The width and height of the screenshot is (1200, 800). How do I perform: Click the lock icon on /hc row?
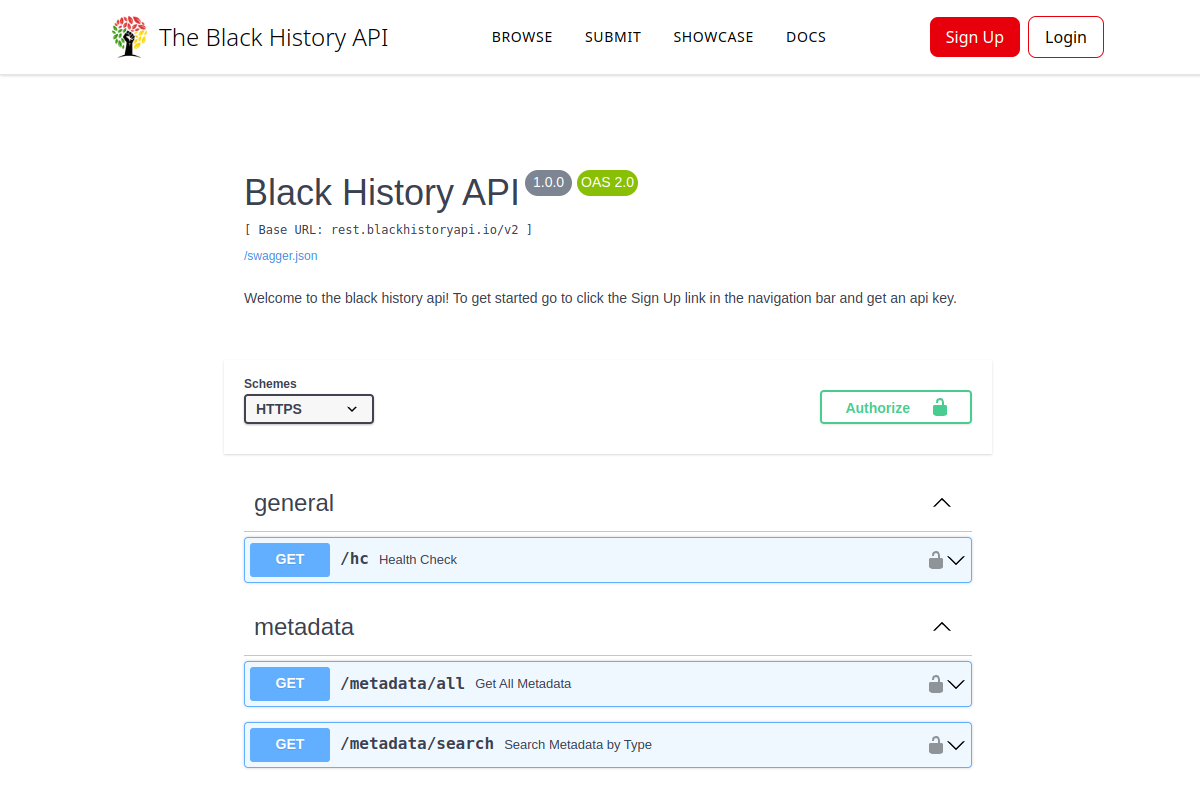point(936,560)
